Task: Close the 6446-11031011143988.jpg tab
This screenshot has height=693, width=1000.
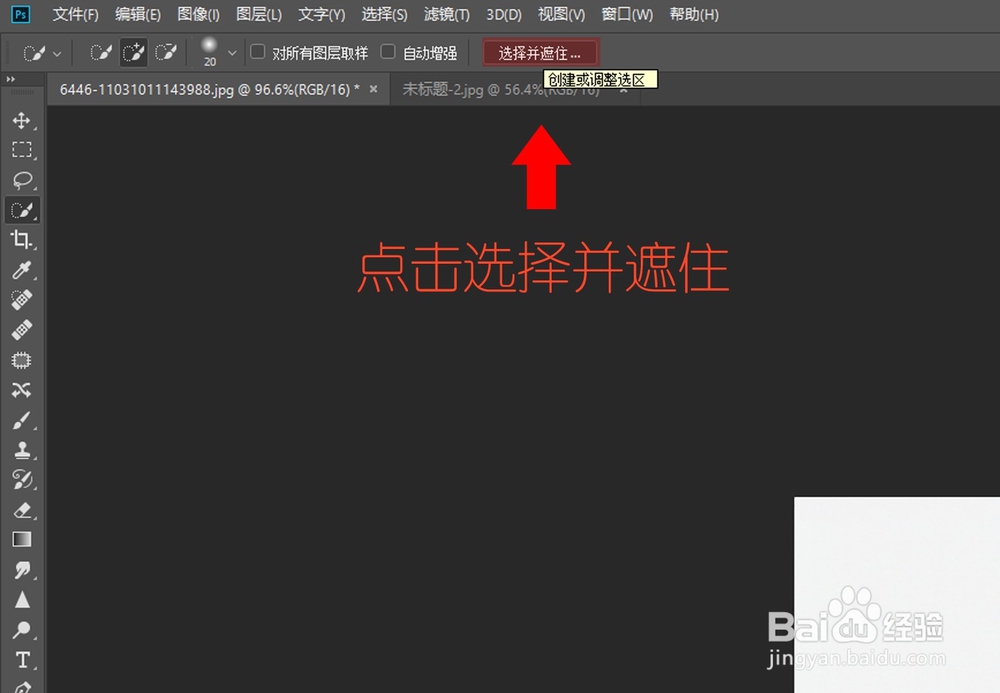Action: 374,89
